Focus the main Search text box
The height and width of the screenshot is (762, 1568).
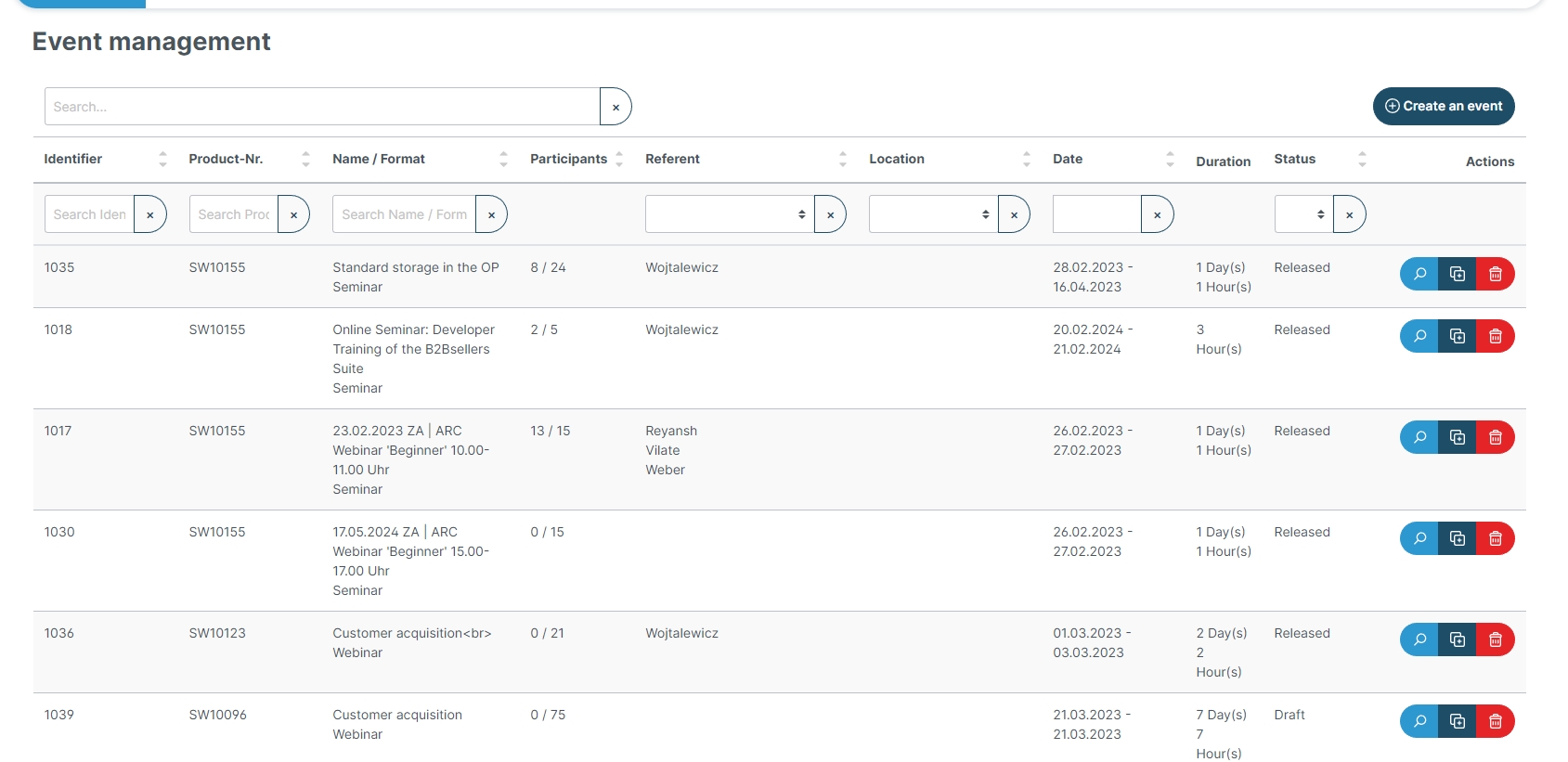[322, 107]
